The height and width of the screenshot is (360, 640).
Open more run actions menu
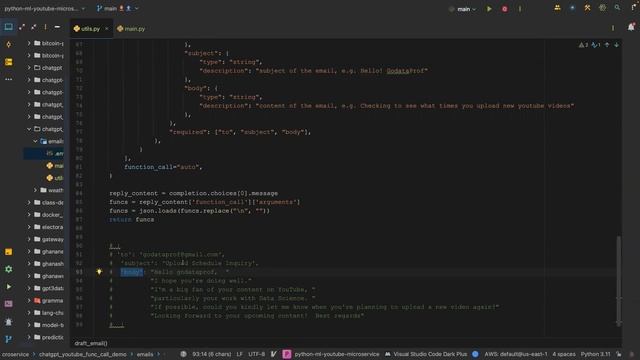(x=520, y=9)
